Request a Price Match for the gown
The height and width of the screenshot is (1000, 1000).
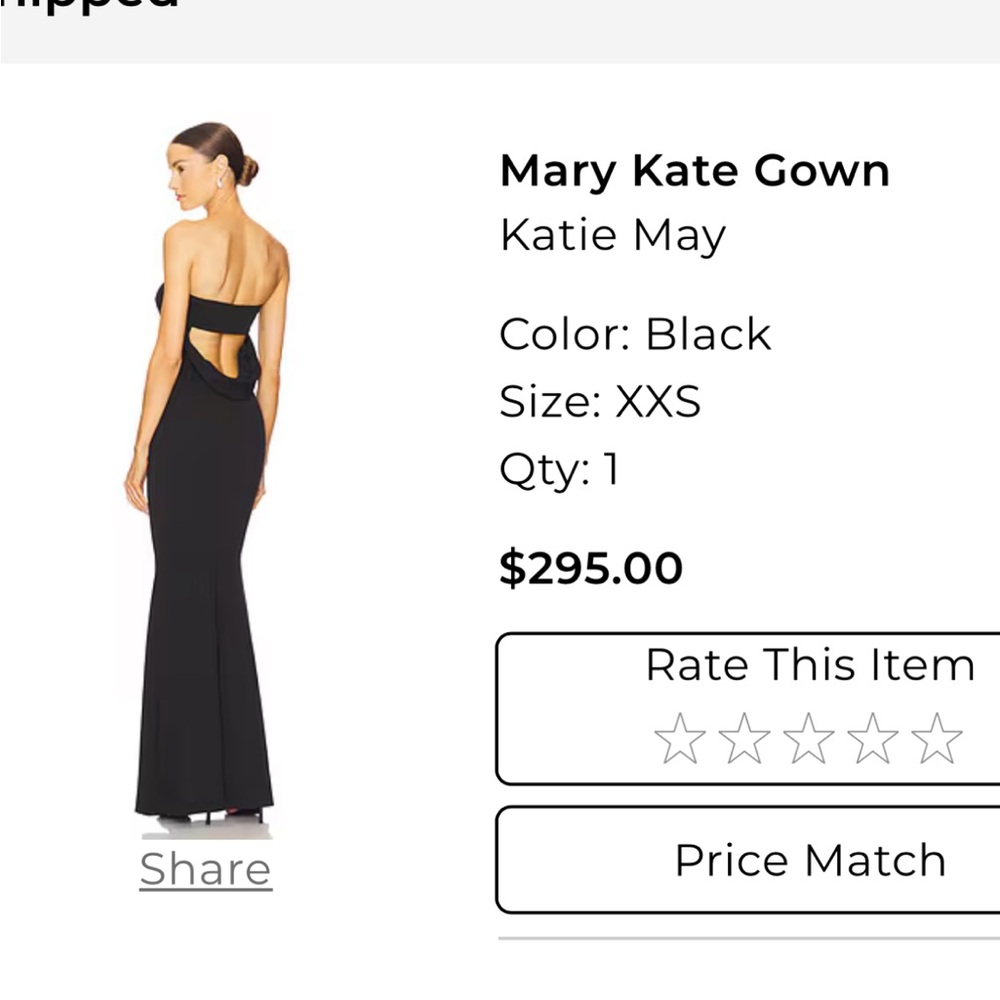810,860
